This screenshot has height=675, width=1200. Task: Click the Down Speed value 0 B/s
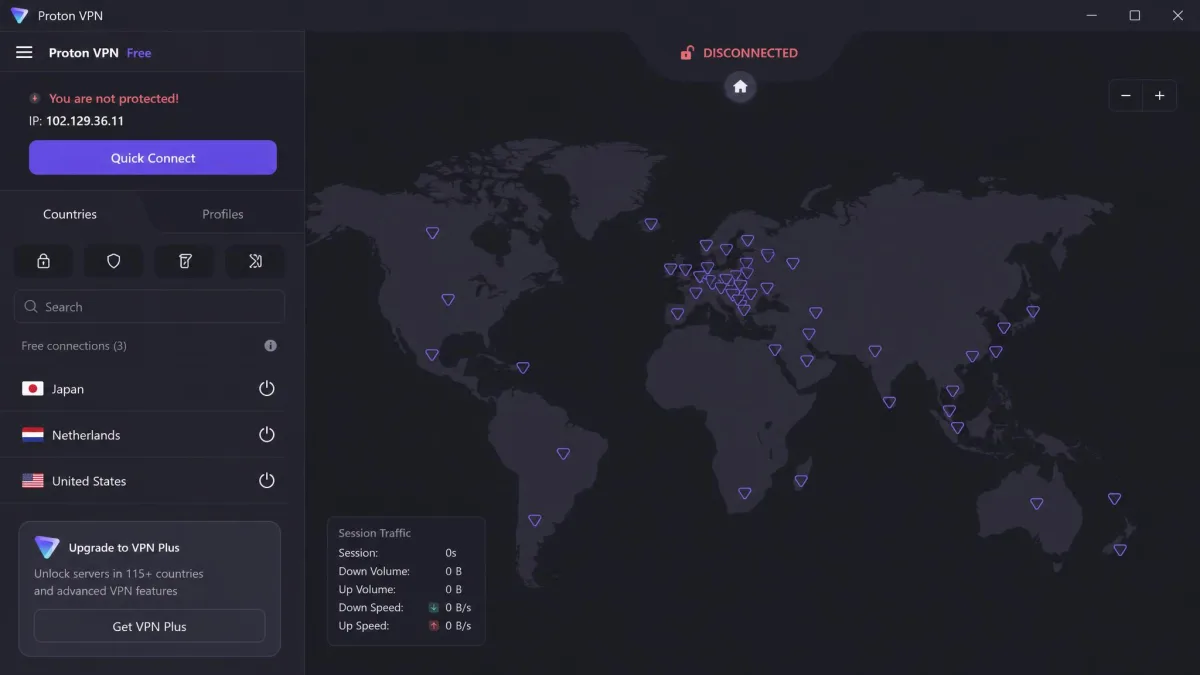[x=458, y=608]
